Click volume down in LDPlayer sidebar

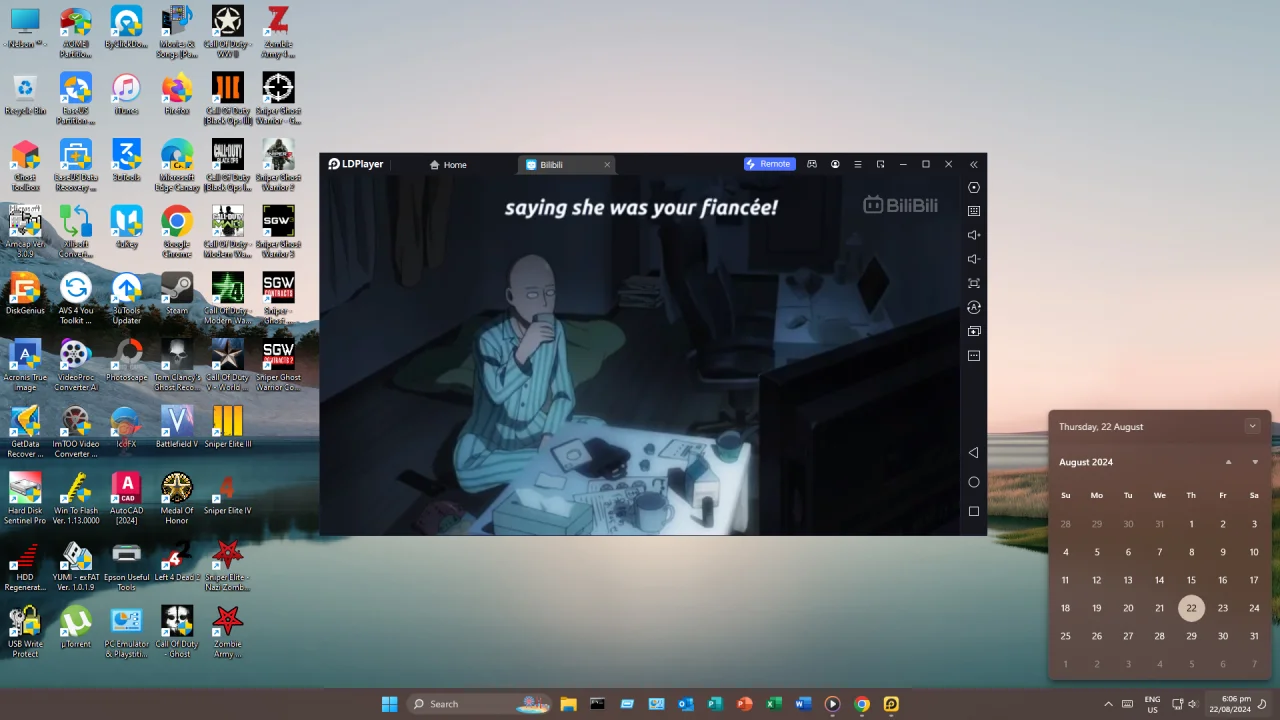974,259
